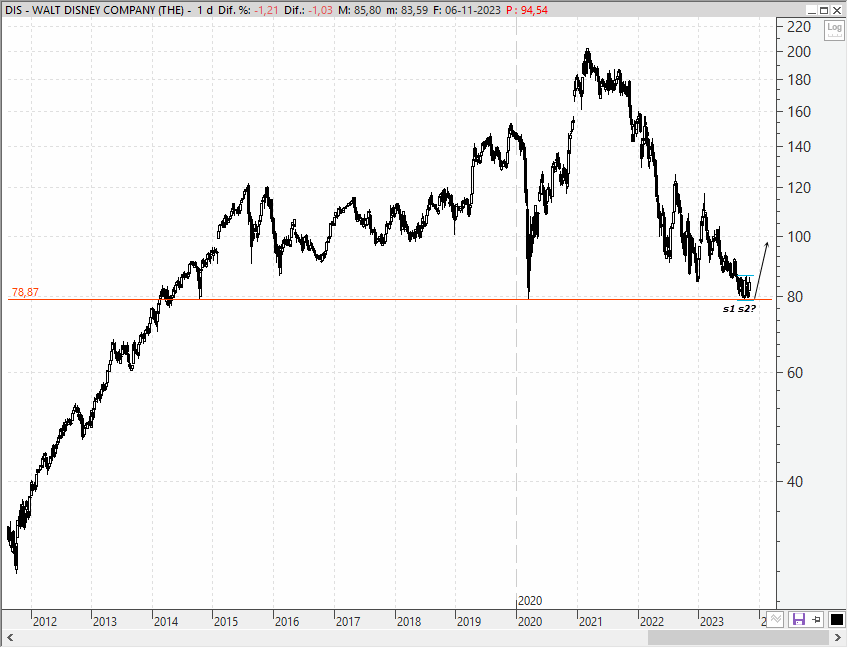Click the s1 s2? annotation text
The height and width of the screenshot is (648, 848).
739,309
